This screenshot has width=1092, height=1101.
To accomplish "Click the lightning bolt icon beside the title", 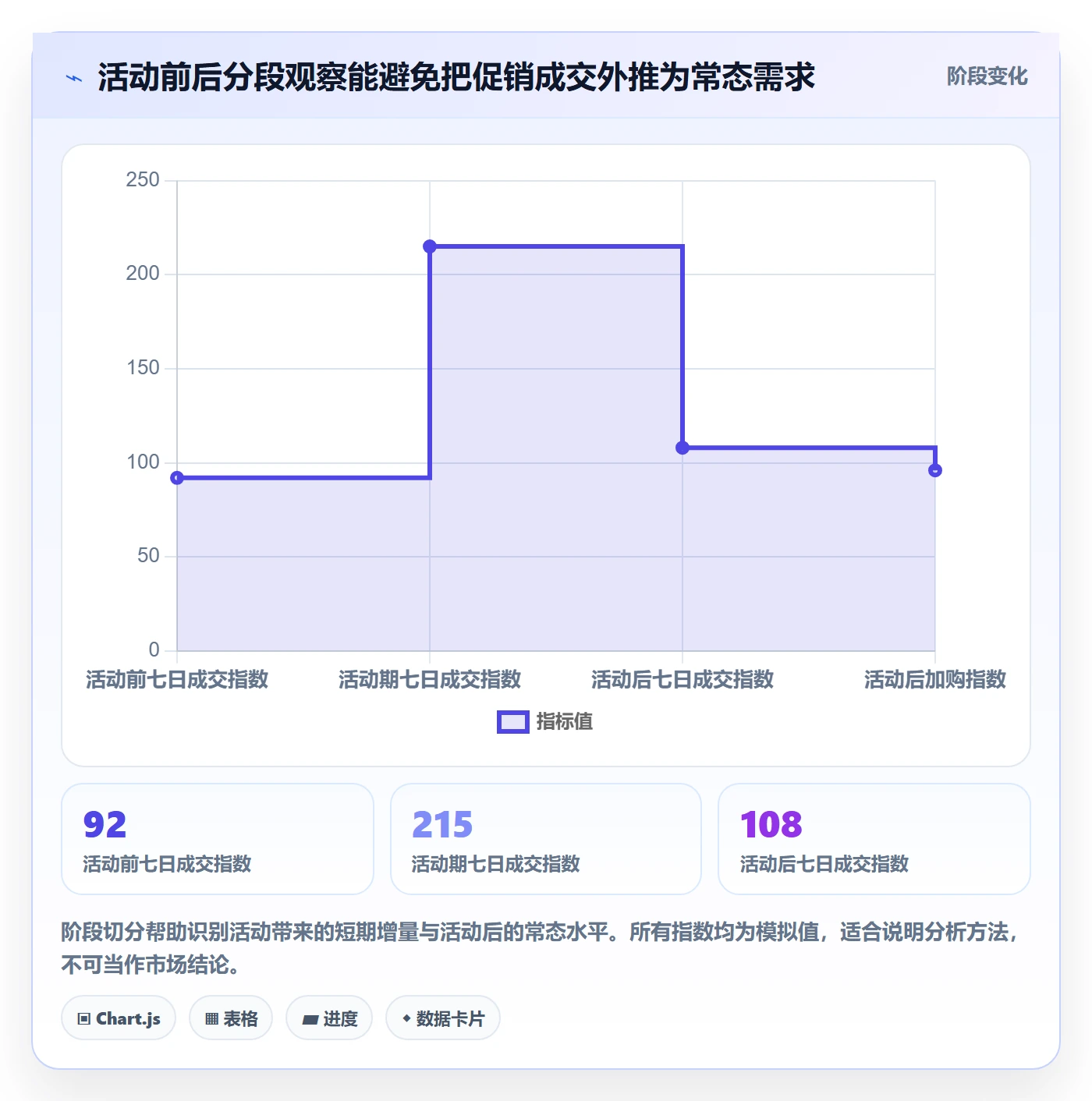I will [74, 78].
